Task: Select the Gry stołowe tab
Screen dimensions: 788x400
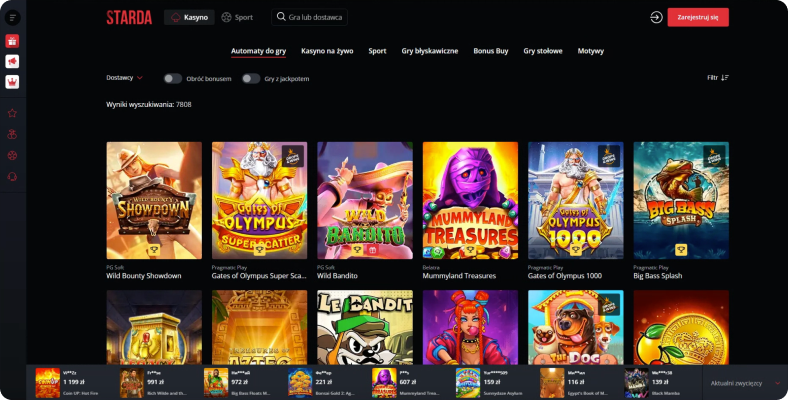Action: 543,51
